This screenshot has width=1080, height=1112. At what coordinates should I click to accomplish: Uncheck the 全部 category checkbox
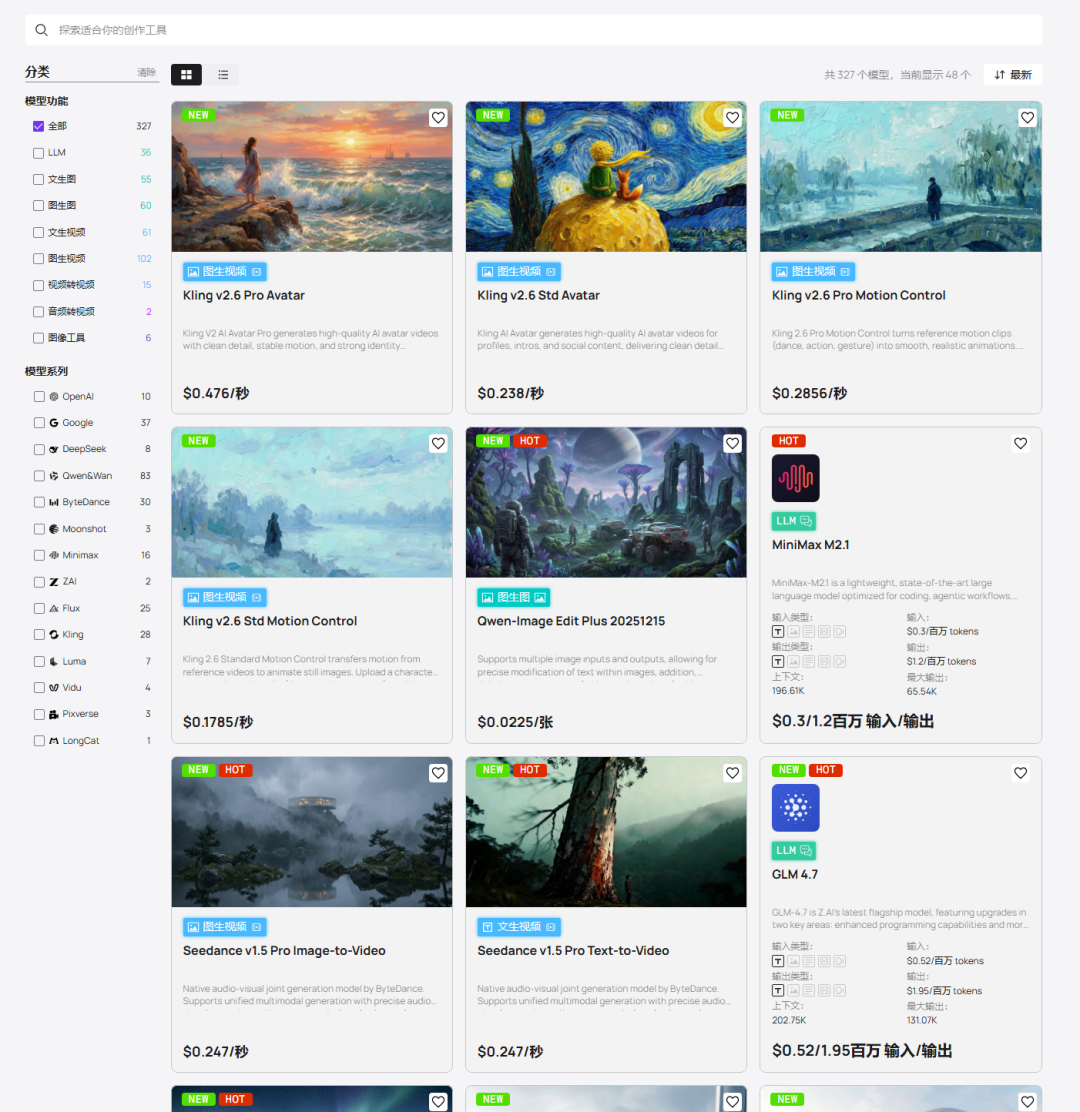(x=38, y=126)
